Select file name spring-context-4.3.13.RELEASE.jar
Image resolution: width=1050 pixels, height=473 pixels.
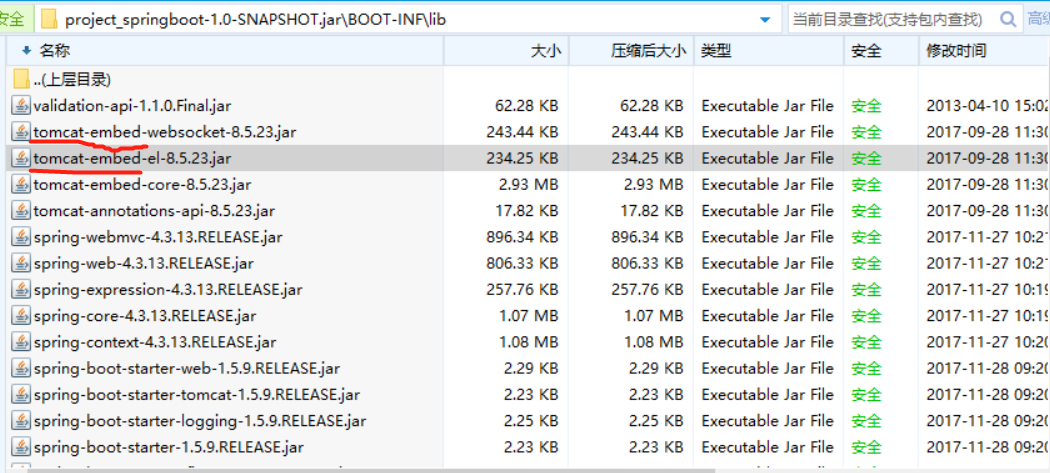(155, 342)
